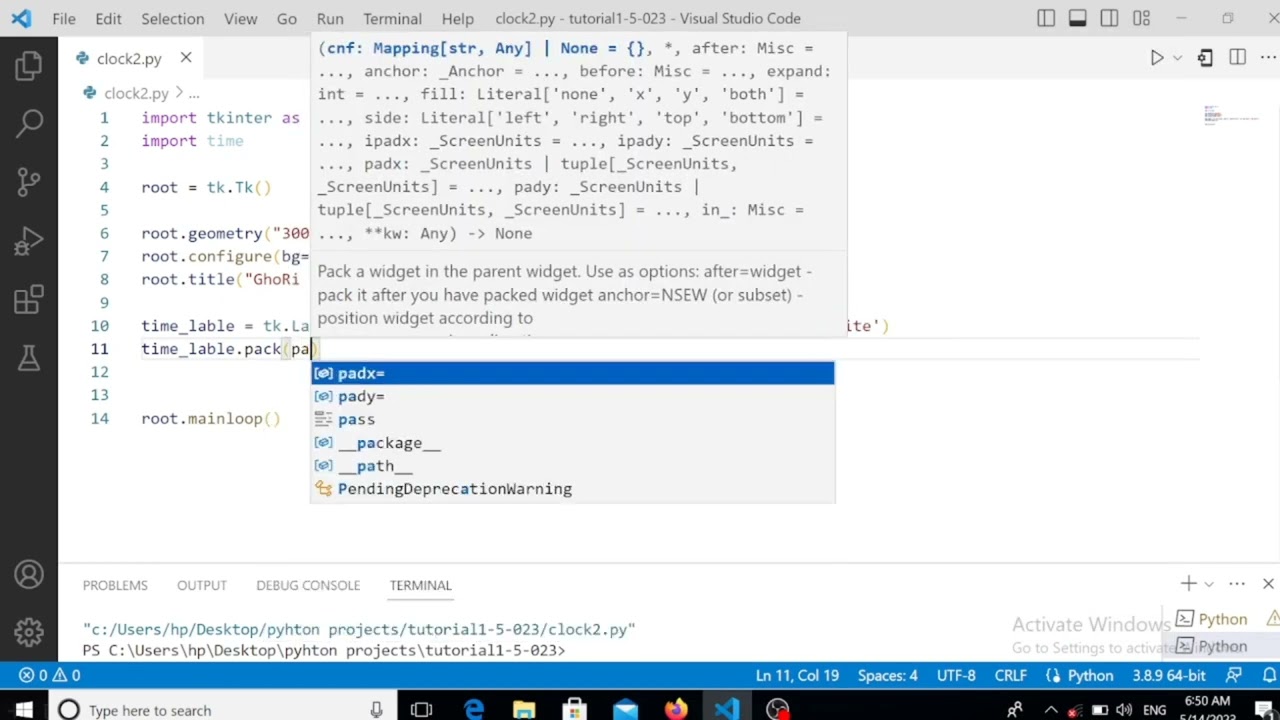Open the Source Control view
Image resolution: width=1280 pixels, height=720 pixels.
point(29,182)
